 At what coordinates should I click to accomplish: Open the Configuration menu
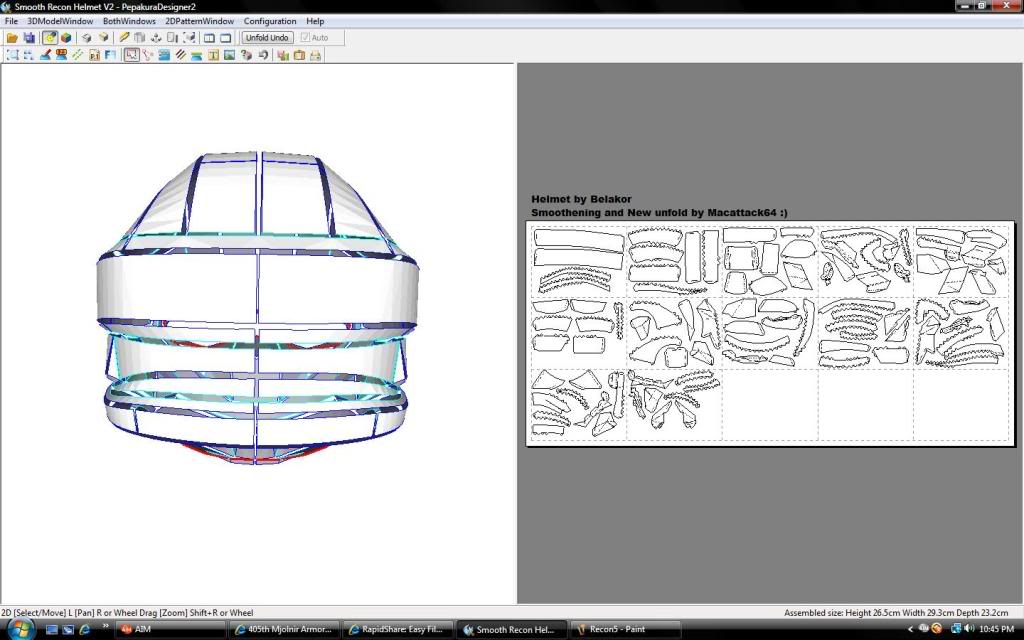(x=270, y=21)
